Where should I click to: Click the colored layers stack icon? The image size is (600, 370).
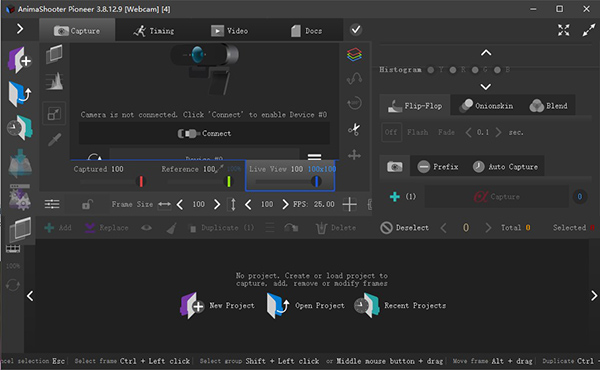(x=354, y=55)
